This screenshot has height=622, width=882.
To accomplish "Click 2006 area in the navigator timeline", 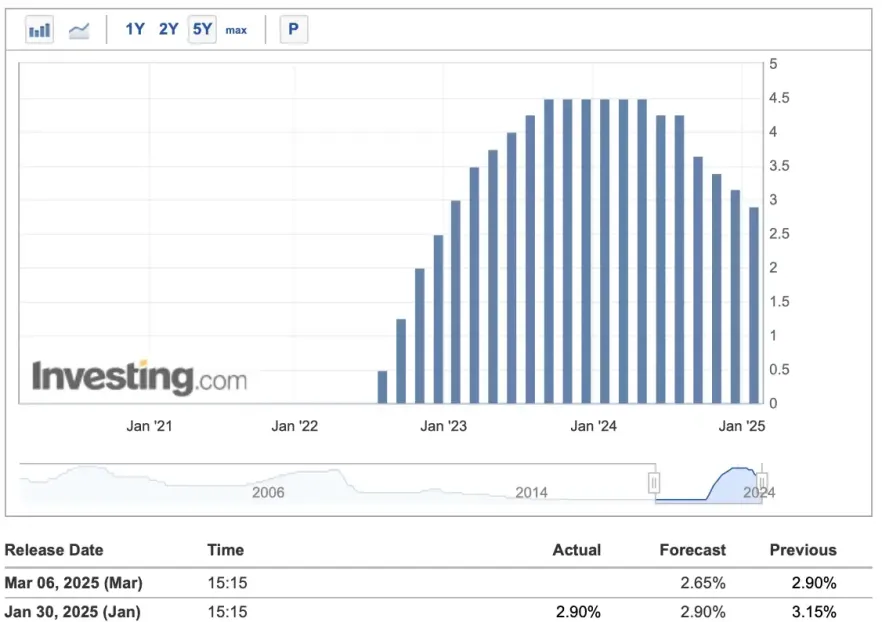I will (268, 492).
